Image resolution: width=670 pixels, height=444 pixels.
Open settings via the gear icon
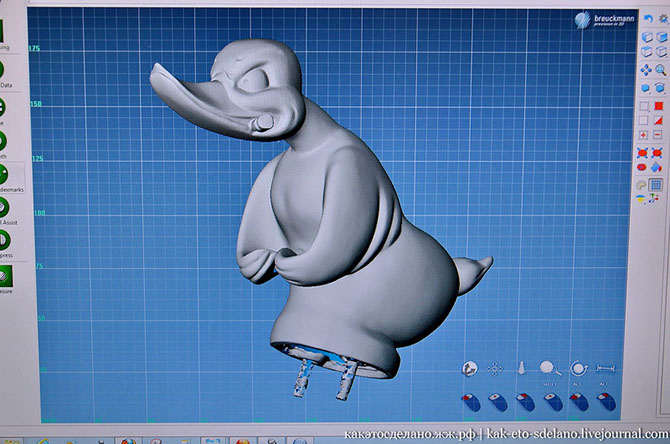[x=663, y=18]
